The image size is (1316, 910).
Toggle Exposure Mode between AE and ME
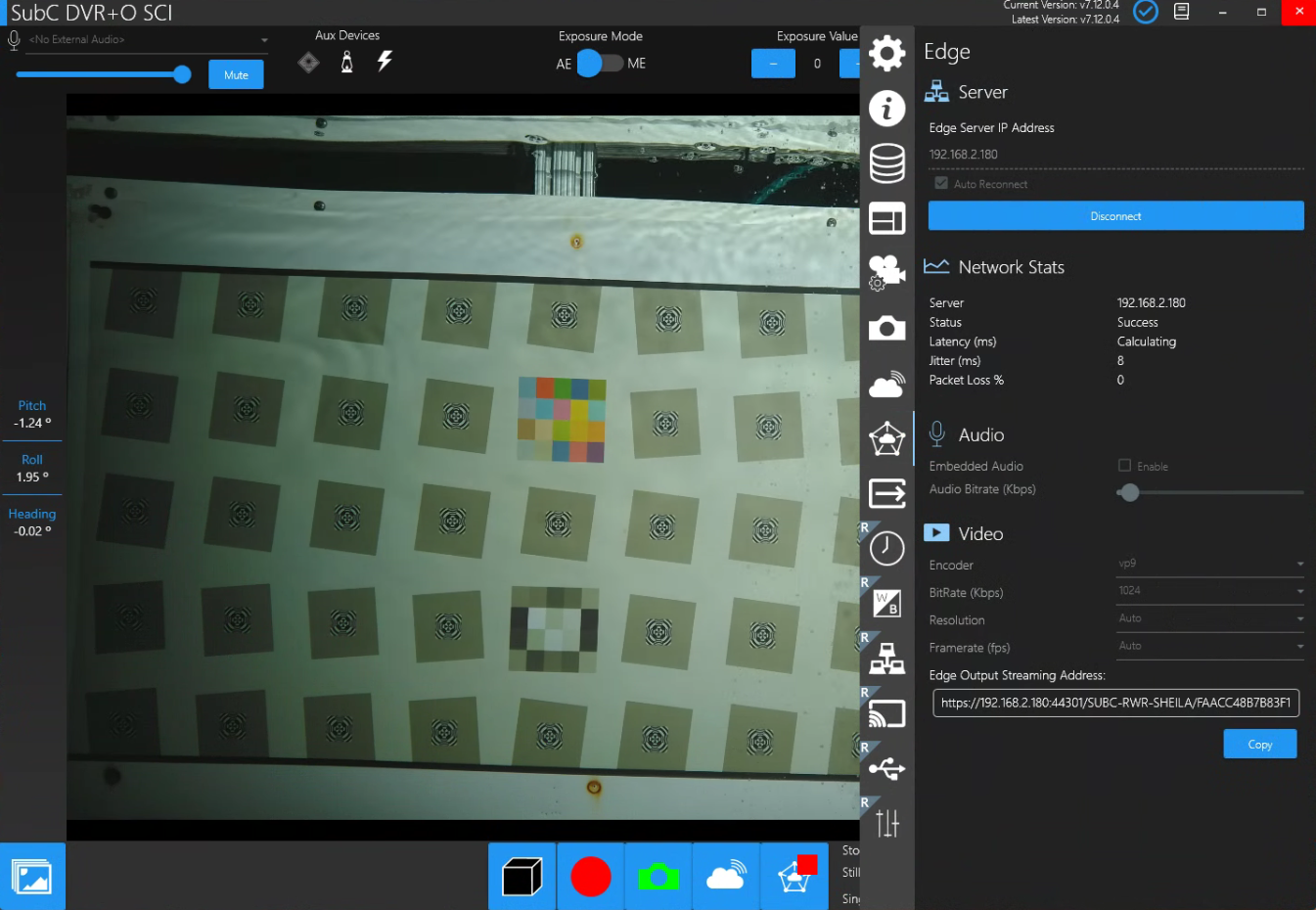point(600,64)
